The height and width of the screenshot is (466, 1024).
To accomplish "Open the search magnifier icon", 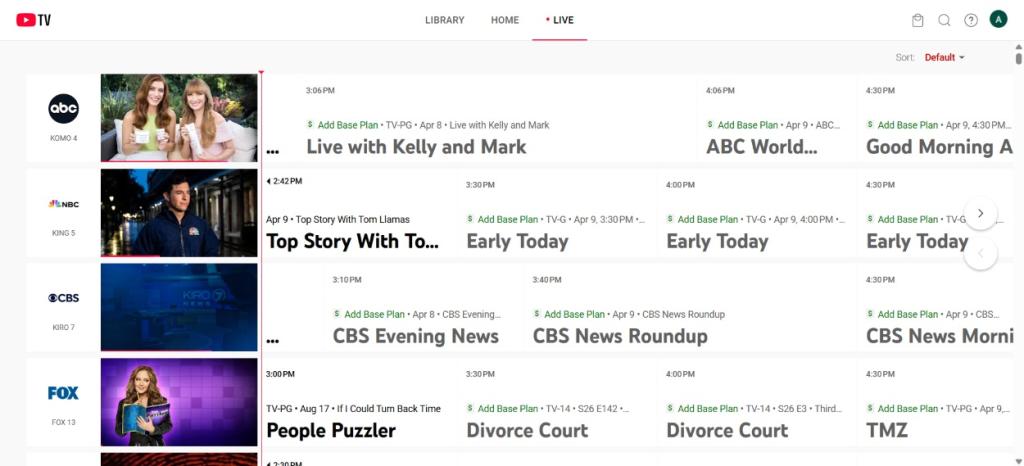I will (944, 20).
